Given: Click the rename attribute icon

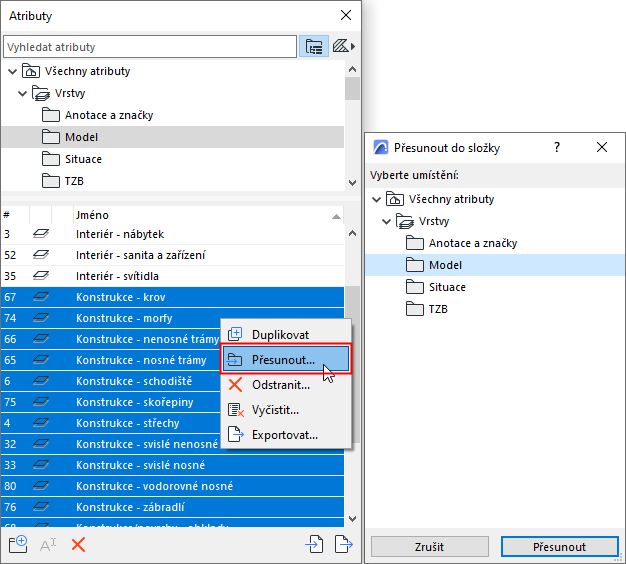Looking at the screenshot, I should click(48, 545).
